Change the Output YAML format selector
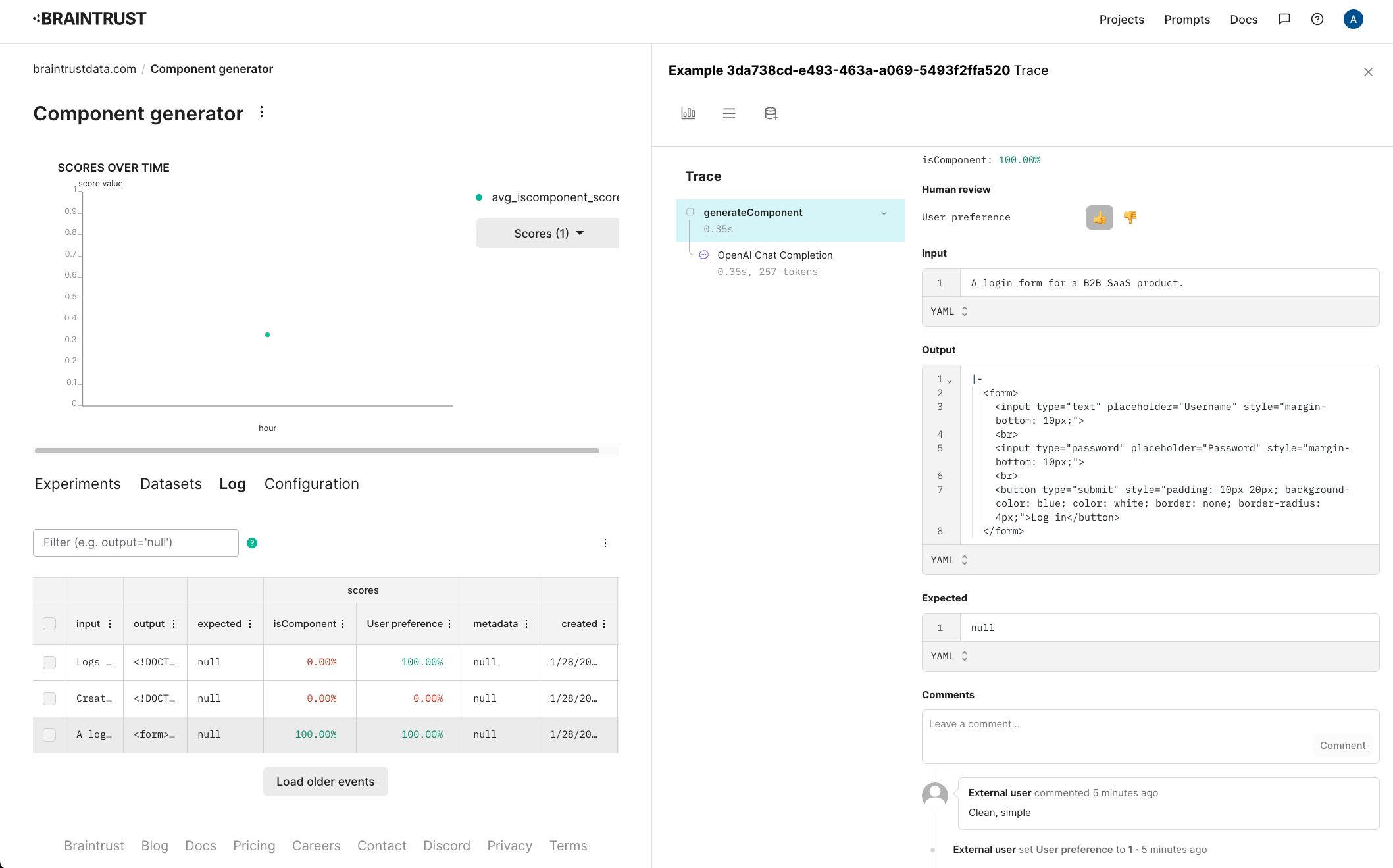This screenshot has height=868, width=1393. tap(949, 560)
